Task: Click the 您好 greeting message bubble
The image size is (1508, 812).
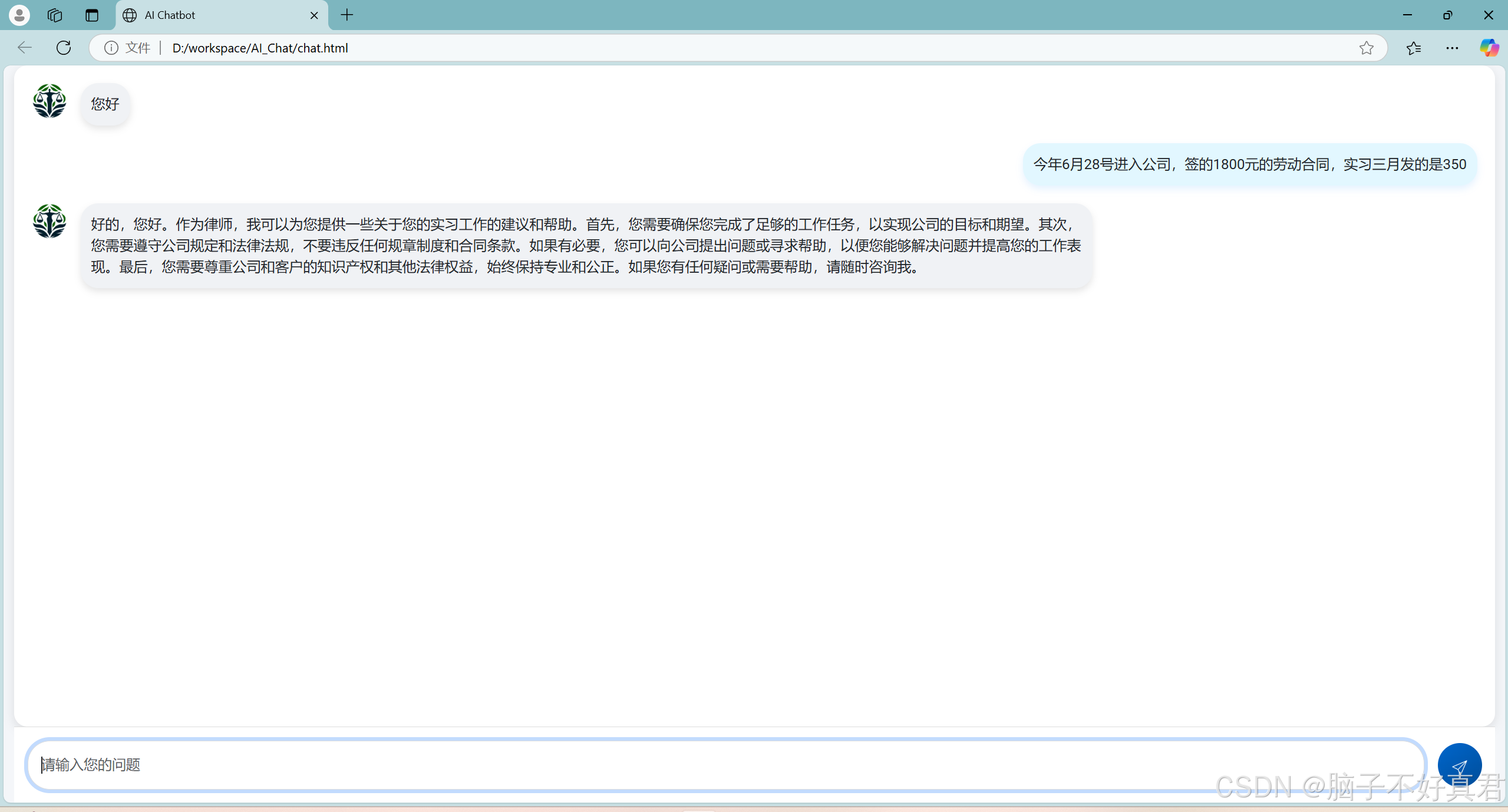Action: (x=105, y=104)
